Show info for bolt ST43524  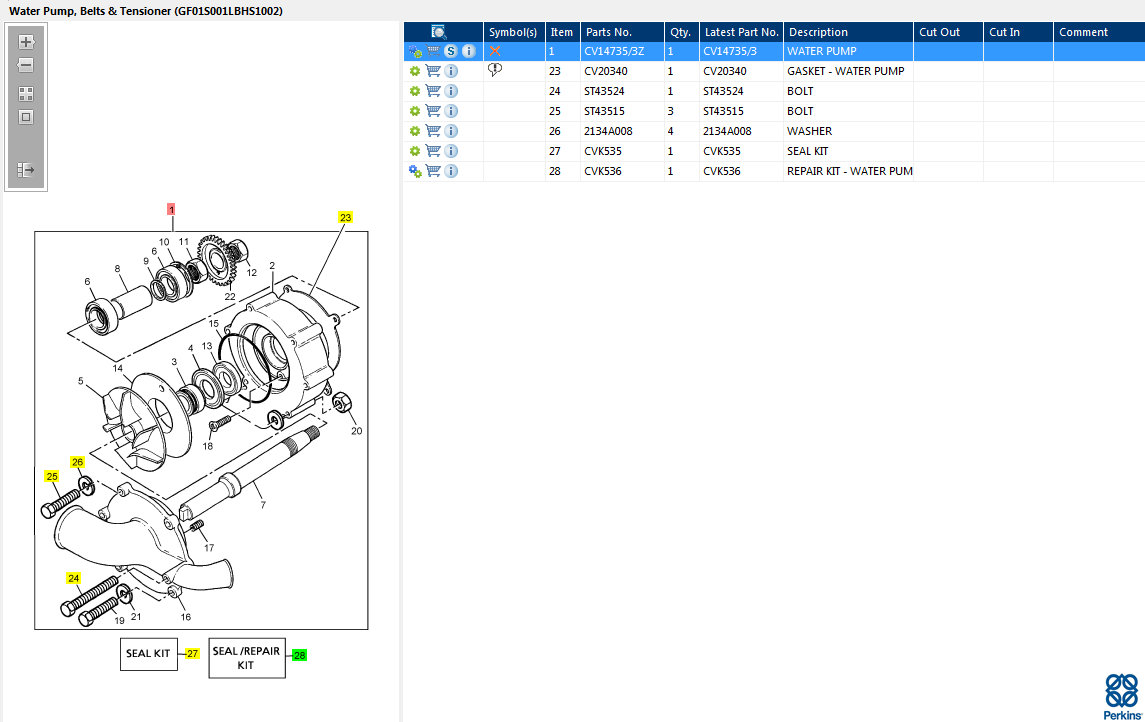451,91
